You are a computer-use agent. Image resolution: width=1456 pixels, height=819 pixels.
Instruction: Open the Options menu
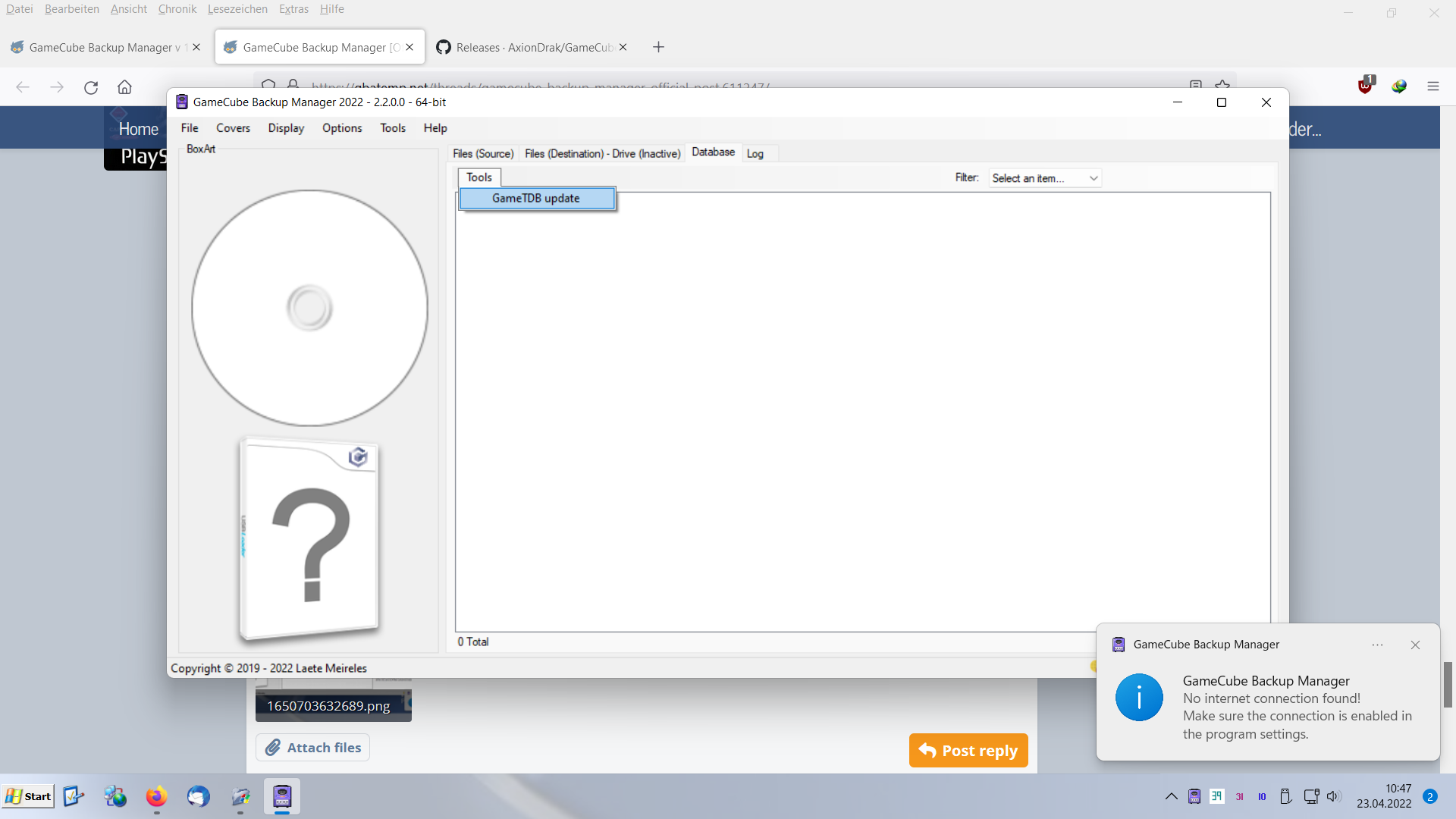[x=342, y=128]
